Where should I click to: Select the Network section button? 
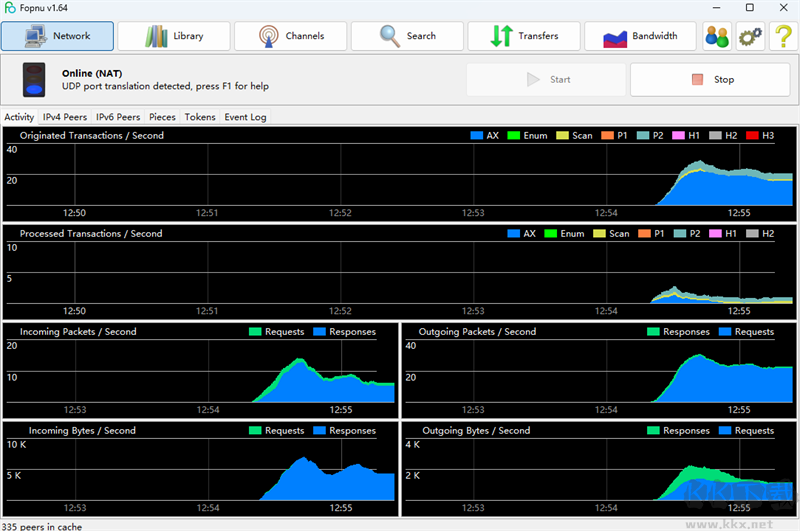57,36
